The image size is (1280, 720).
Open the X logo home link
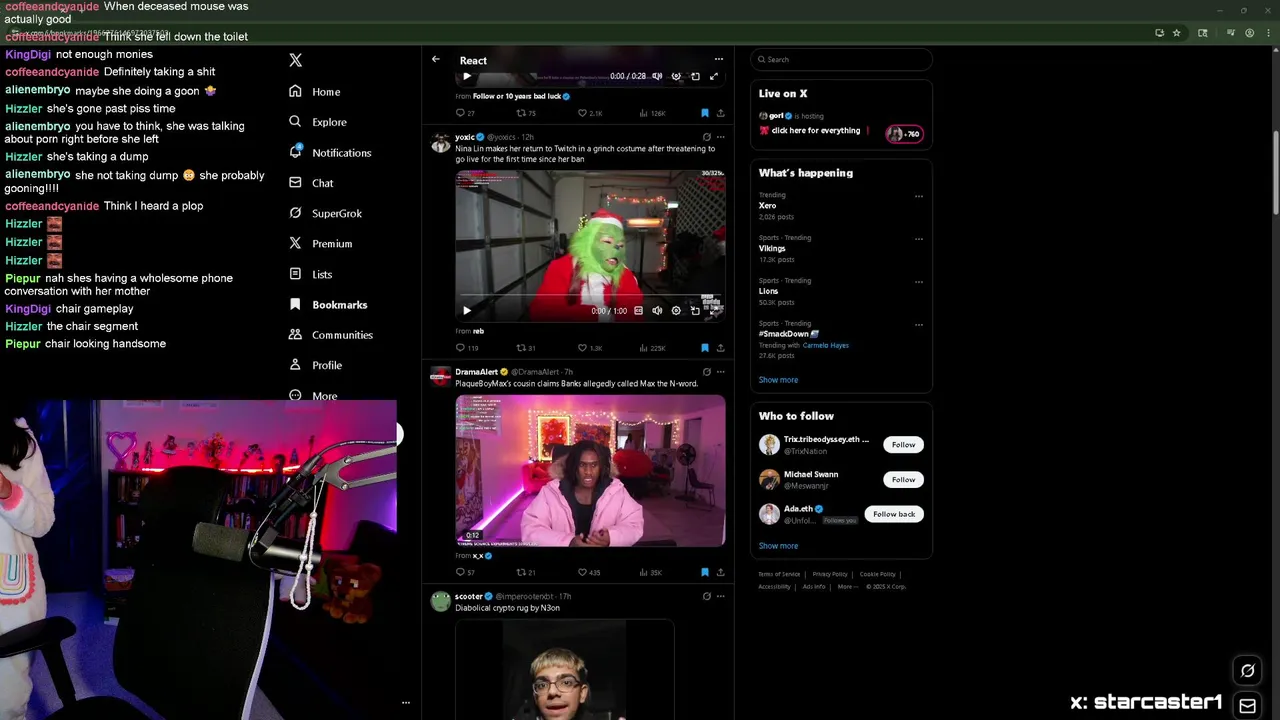click(295, 60)
